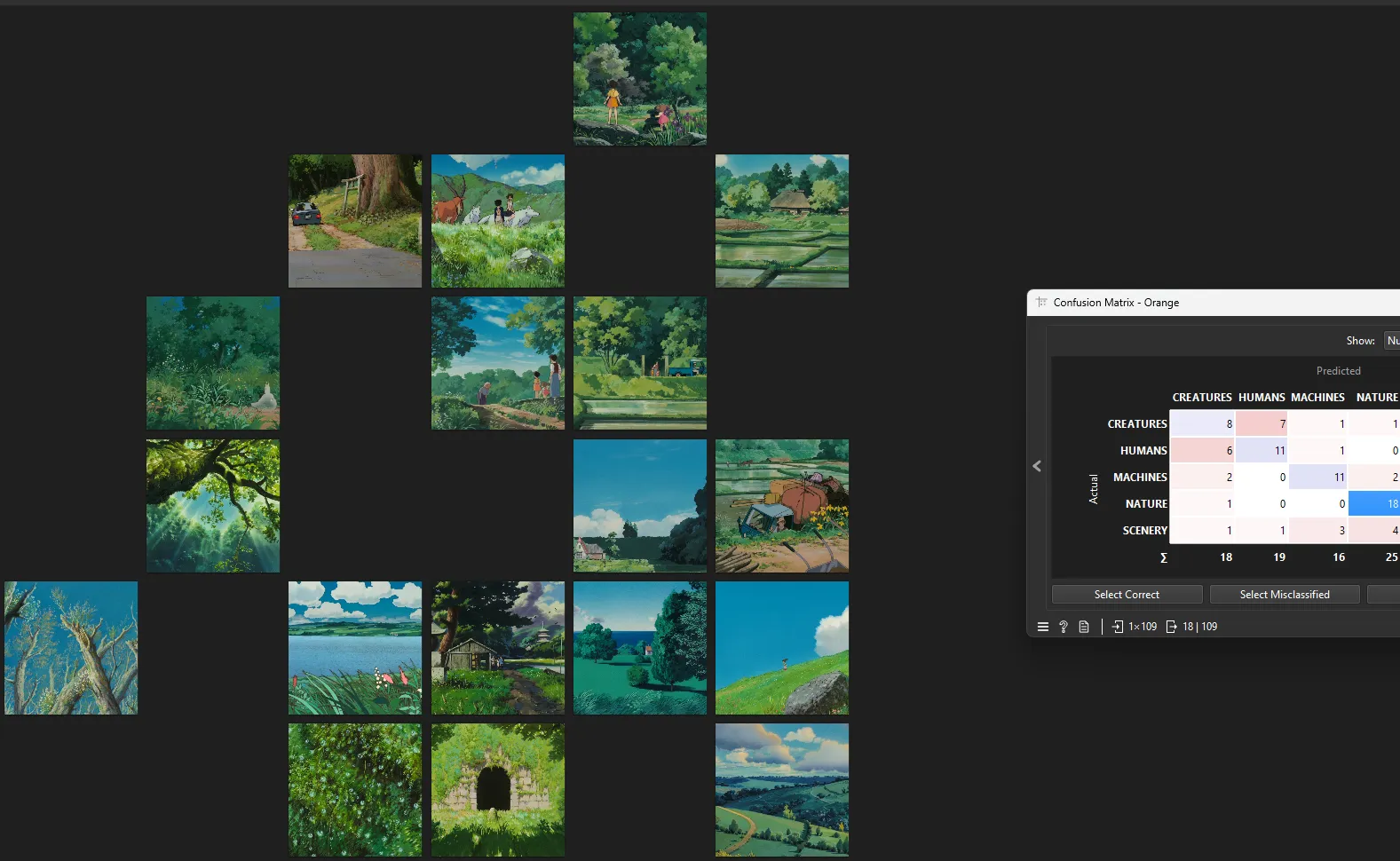Select the highlighted NATURE cell with 18

coord(1374,504)
